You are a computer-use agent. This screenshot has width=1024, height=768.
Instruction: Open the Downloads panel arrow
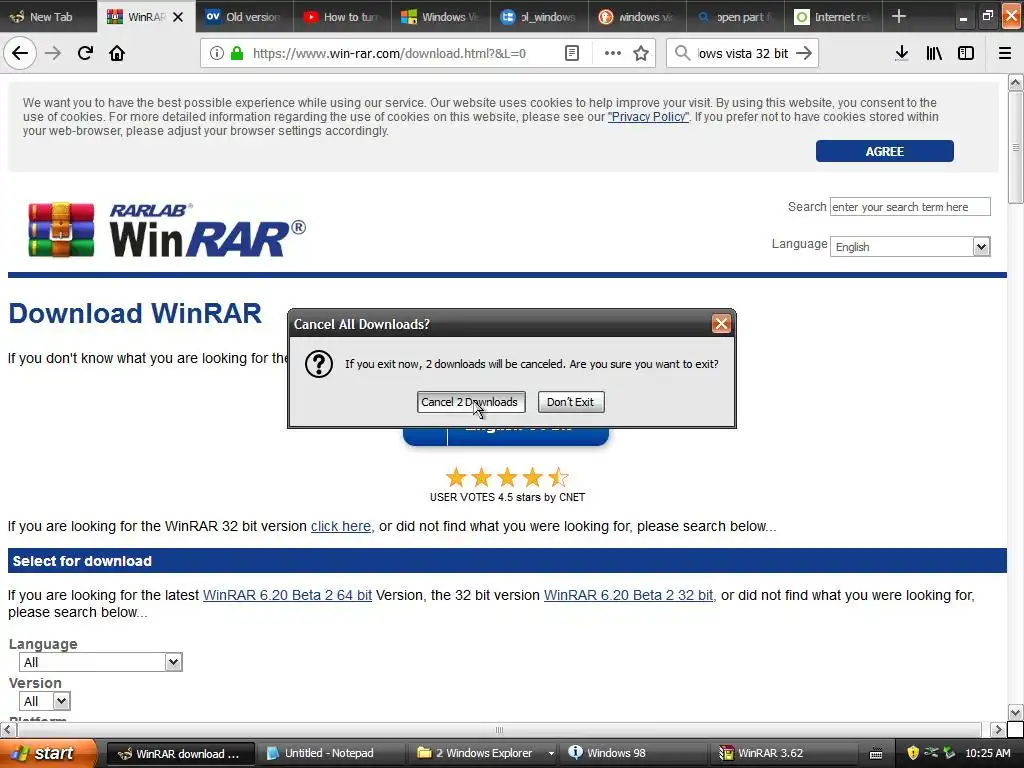(902, 53)
